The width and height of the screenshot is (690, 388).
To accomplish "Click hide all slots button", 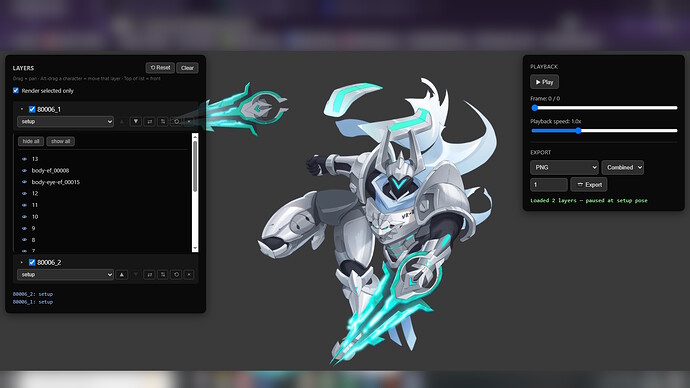I will click(x=31, y=141).
